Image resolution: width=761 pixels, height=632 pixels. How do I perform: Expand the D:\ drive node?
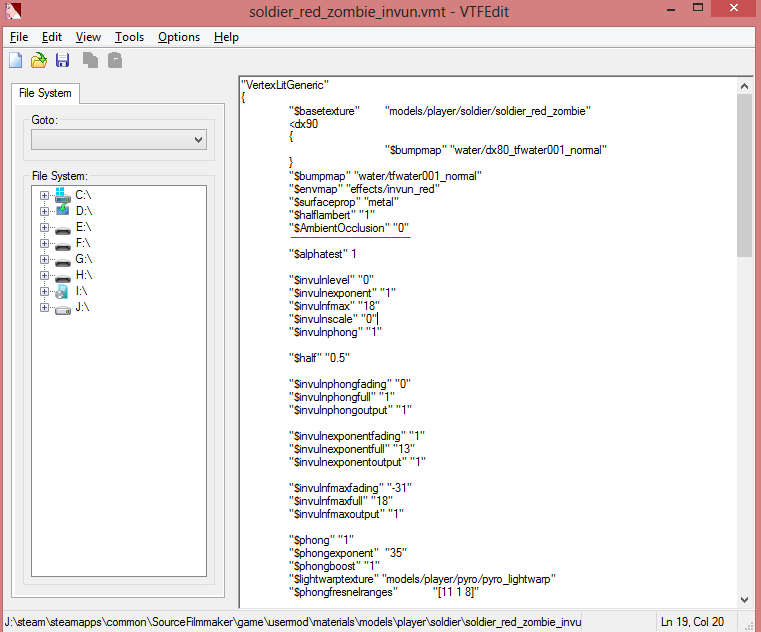tap(44, 211)
